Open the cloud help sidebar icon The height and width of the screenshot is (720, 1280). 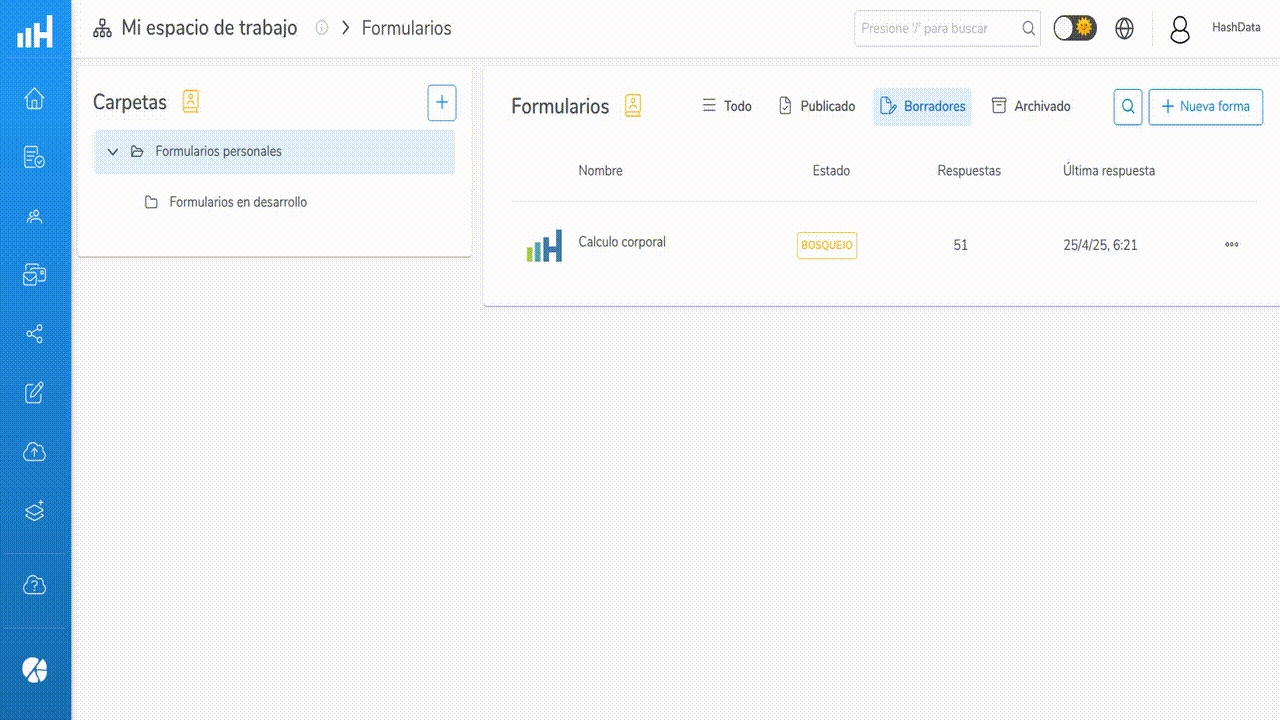click(35, 585)
